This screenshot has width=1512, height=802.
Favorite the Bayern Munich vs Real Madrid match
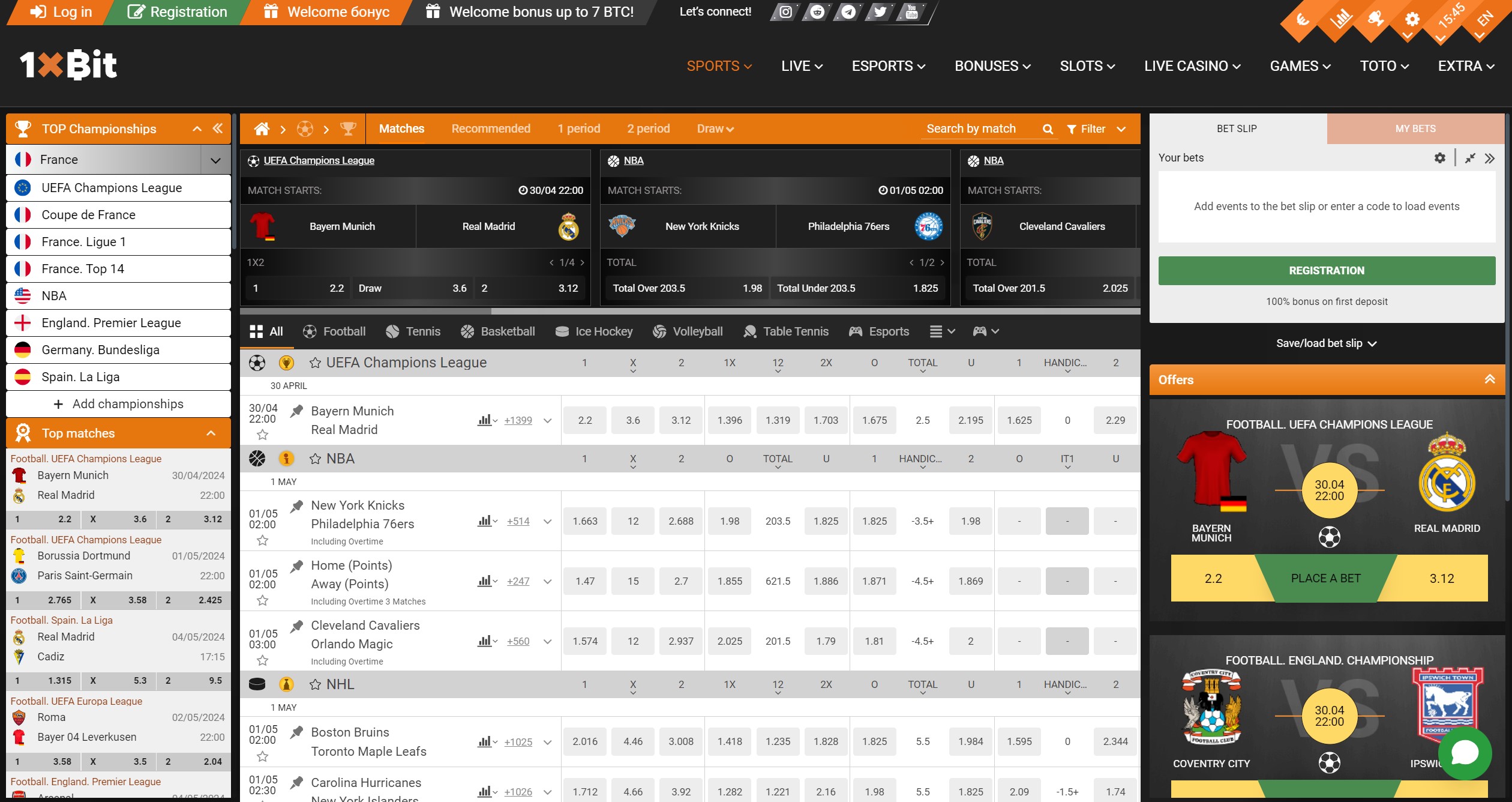click(262, 435)
